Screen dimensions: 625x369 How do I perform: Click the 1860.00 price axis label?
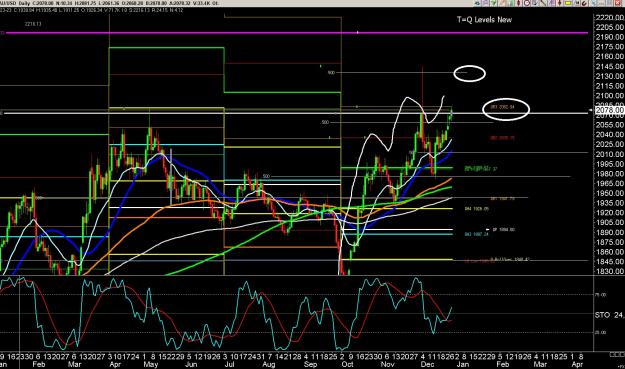click(x=609, y=252)
